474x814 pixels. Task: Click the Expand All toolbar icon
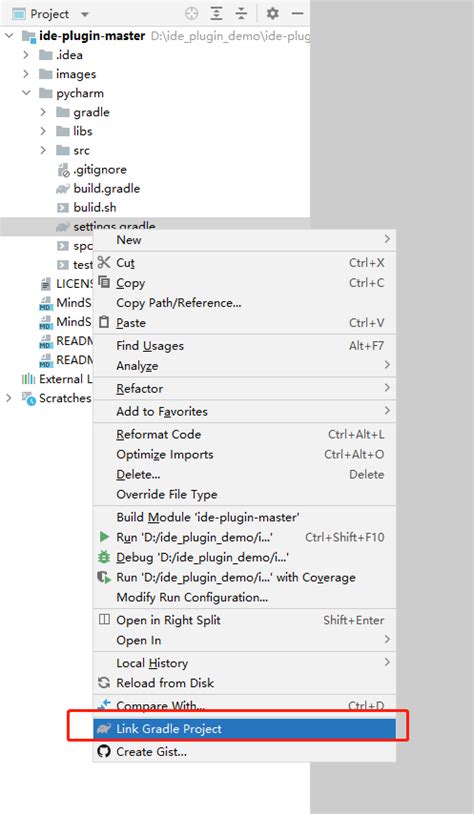point(216,14)
